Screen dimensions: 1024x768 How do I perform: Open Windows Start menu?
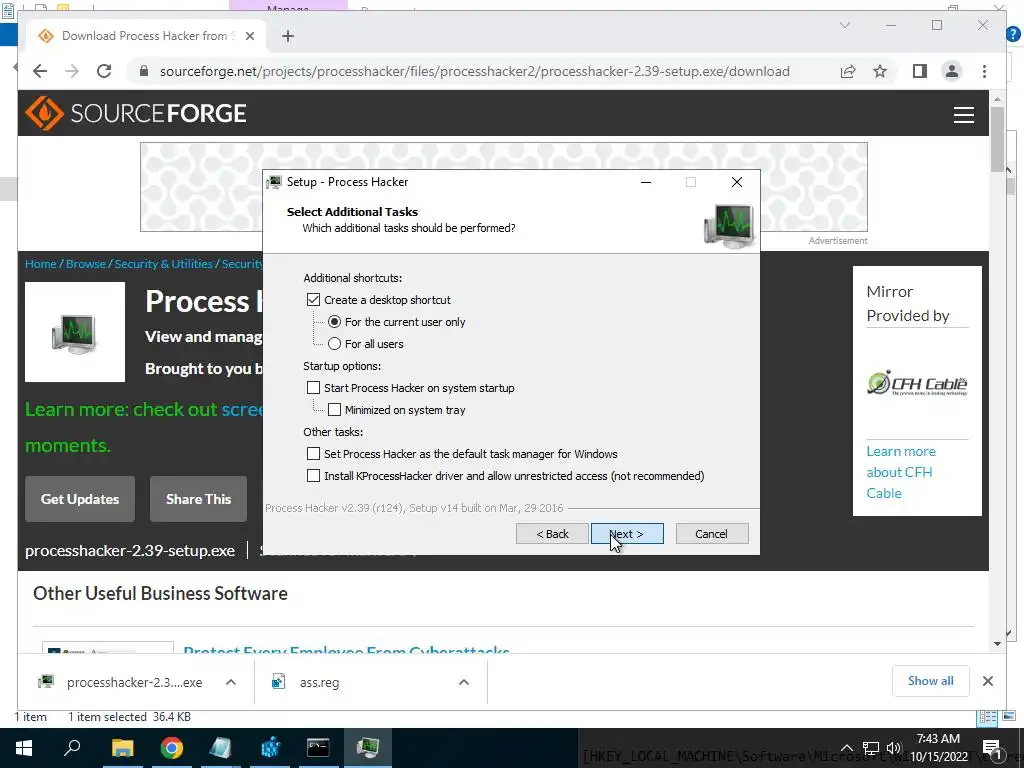pos(24,748)
